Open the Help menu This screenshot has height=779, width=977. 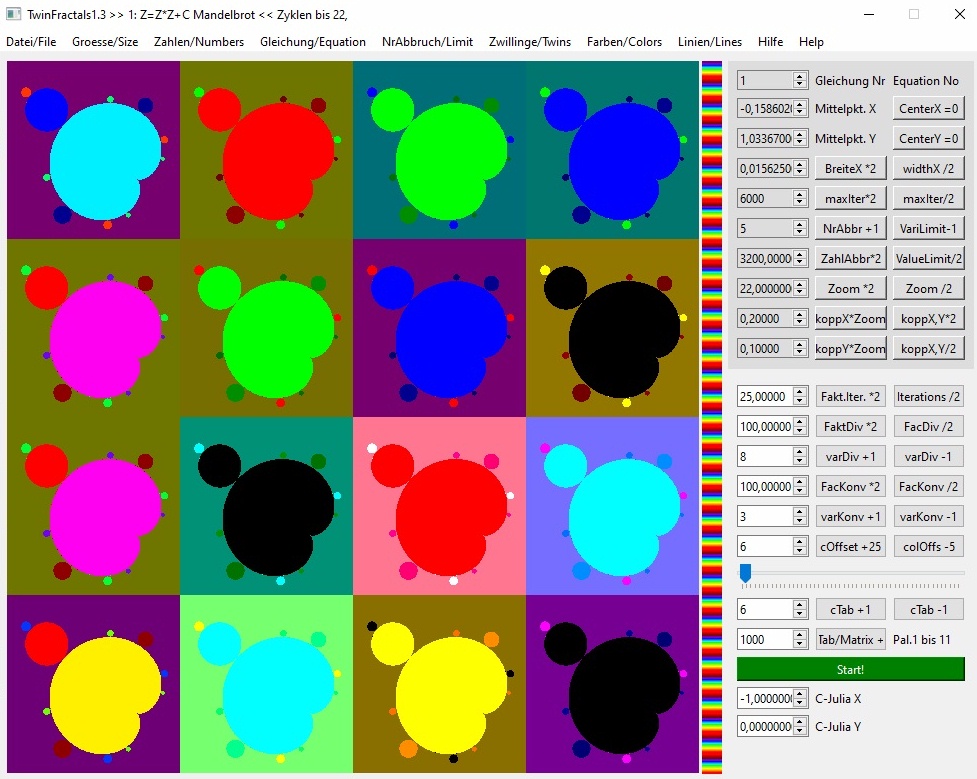pyautogui.click(x=811, y=42)
